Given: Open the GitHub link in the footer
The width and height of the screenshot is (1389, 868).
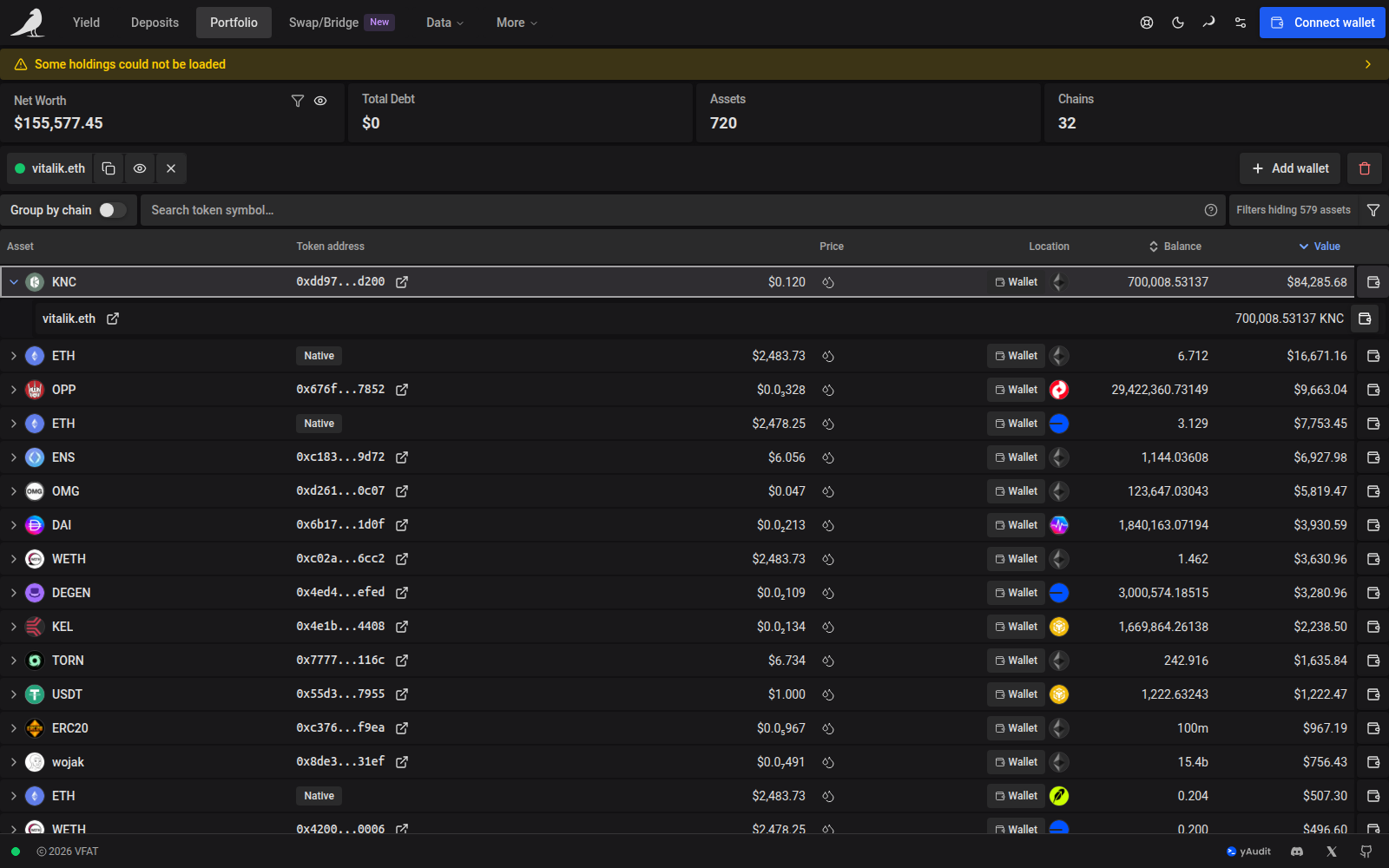Looking at the screenshot, I should (x=1366, y=852).
